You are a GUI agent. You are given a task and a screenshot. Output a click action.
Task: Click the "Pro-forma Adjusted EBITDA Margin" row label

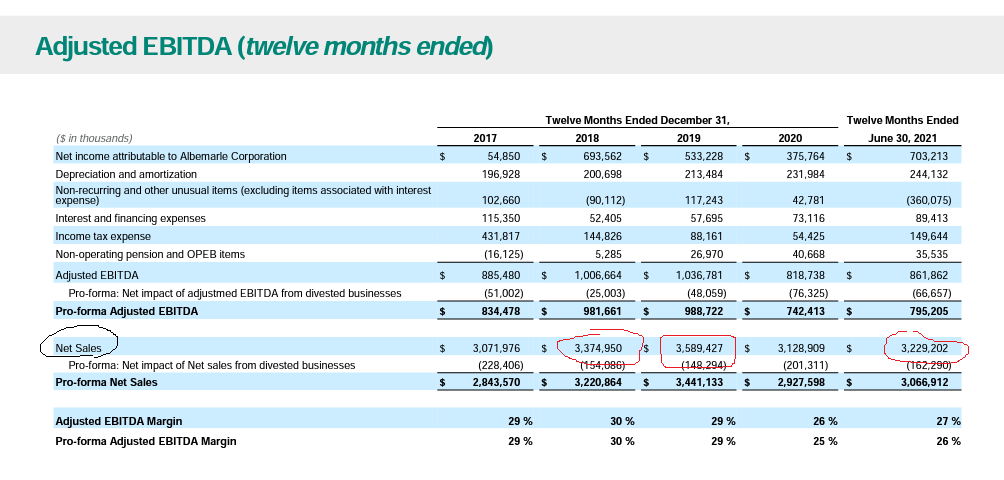click(146, 441)
